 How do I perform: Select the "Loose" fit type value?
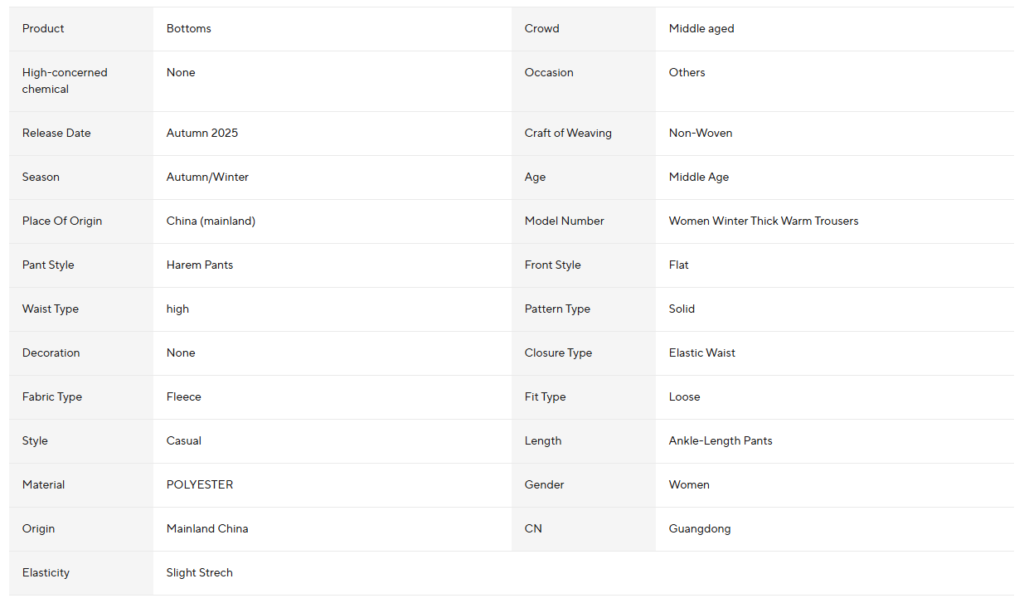pos(684,397)
